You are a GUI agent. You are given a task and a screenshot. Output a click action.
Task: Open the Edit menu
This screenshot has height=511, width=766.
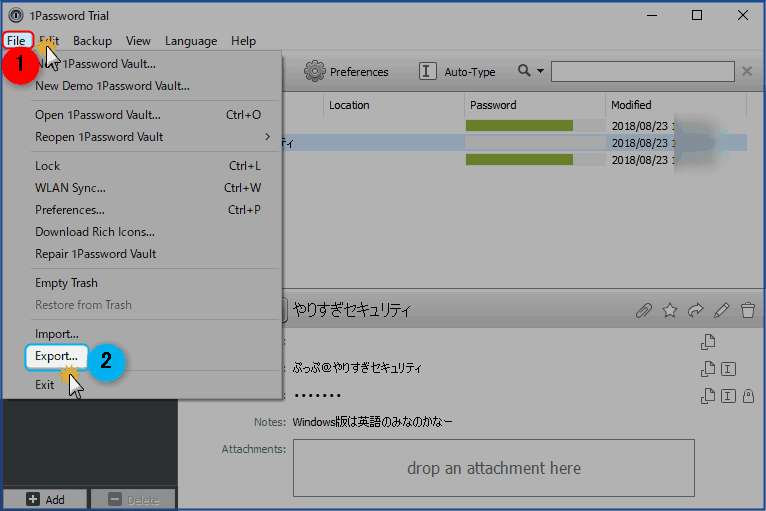(x=49, y=41)
